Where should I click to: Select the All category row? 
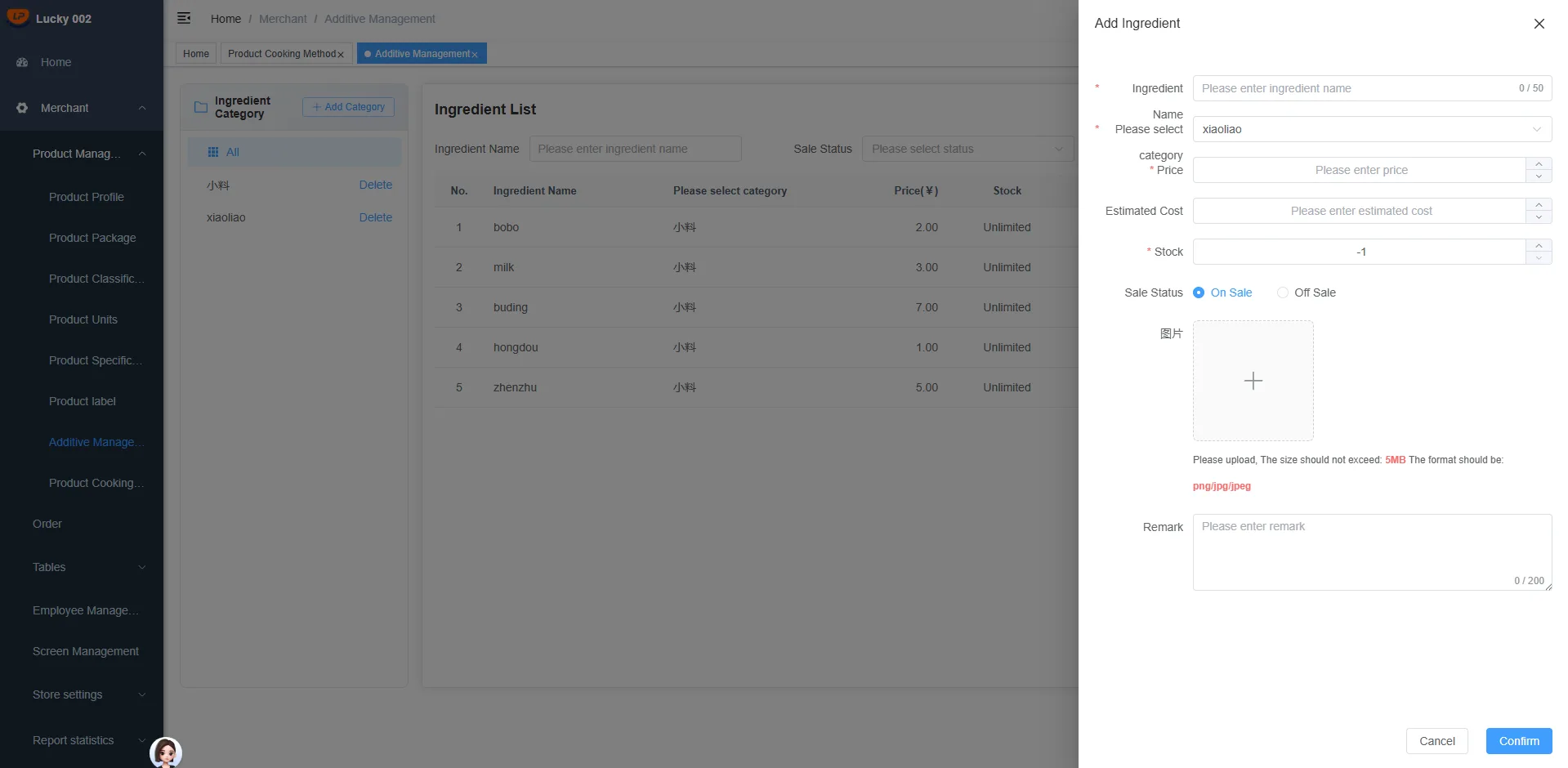(x=294, y=152)
